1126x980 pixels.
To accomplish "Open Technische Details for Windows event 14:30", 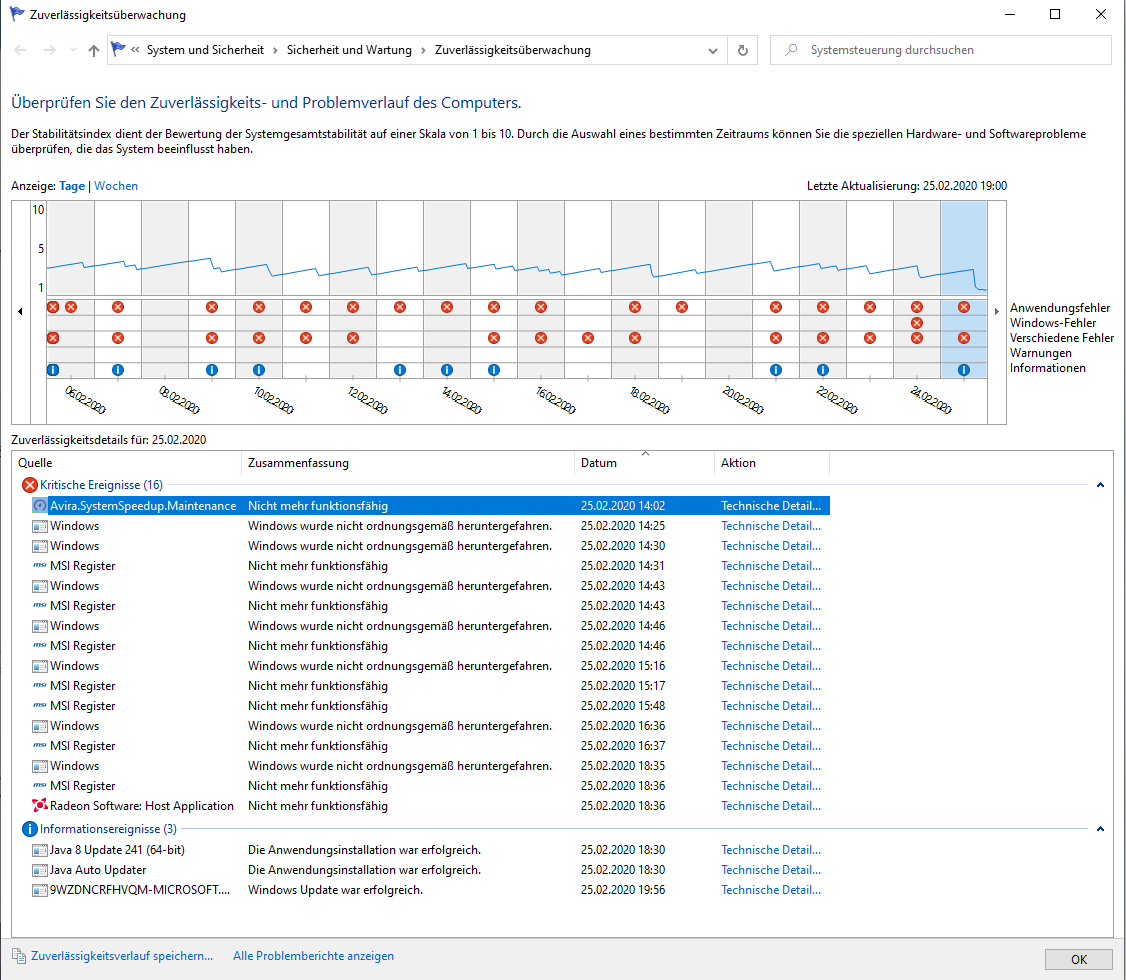I will 771,546.
